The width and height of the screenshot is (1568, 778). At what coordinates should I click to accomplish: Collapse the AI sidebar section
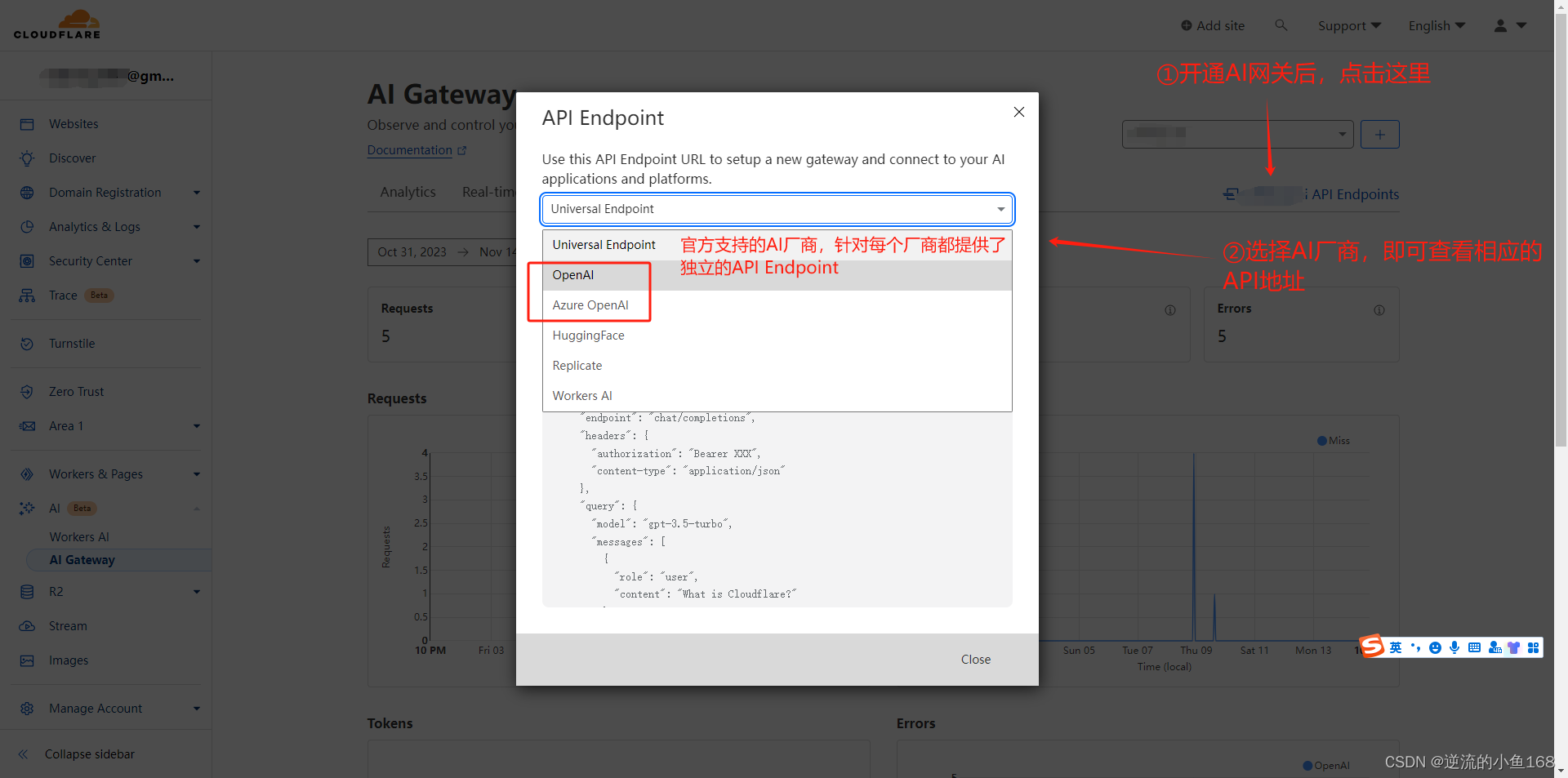pyautogui.click(x=197, y=509)
